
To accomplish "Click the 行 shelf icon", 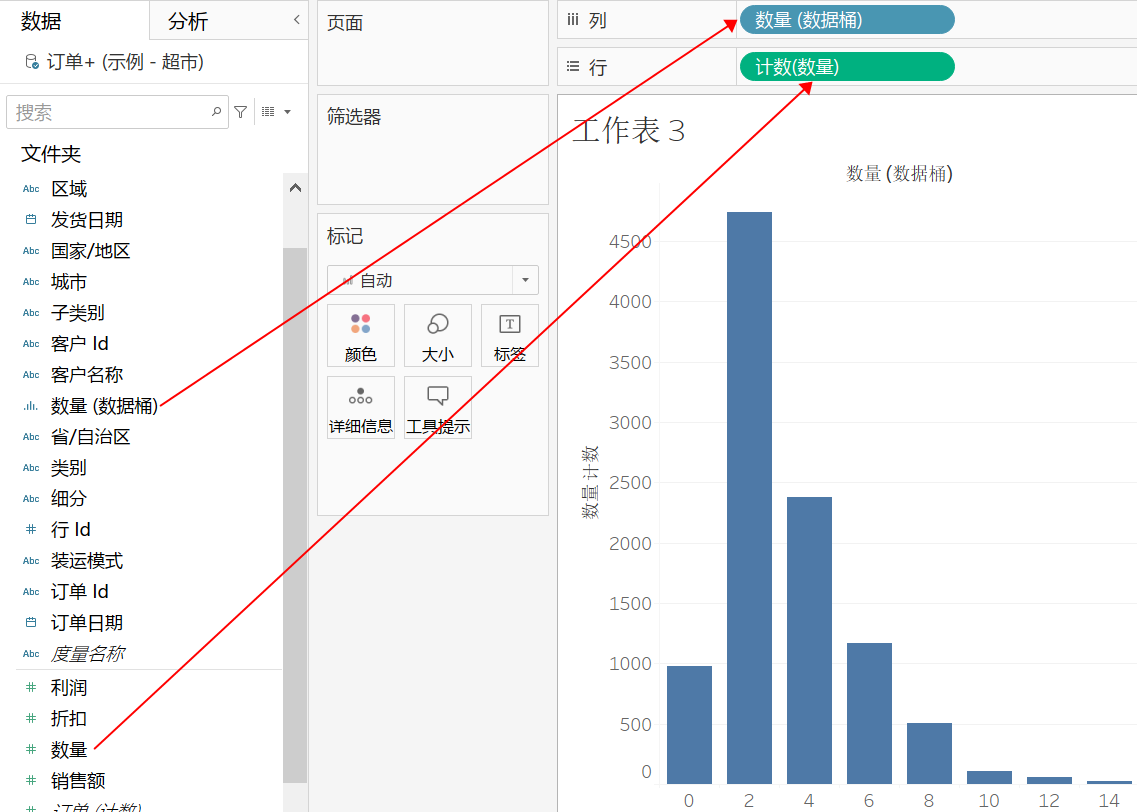I will point(573,67).
